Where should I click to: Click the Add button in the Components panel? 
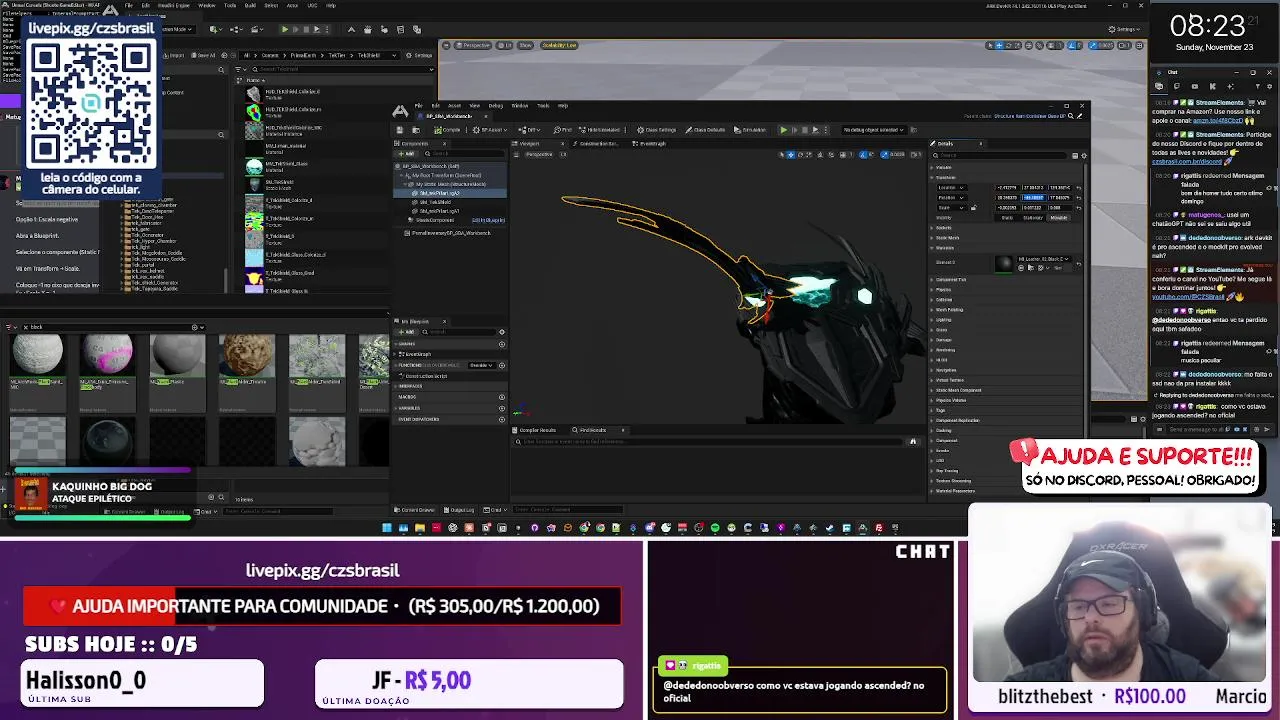click(x=407, y=154)
